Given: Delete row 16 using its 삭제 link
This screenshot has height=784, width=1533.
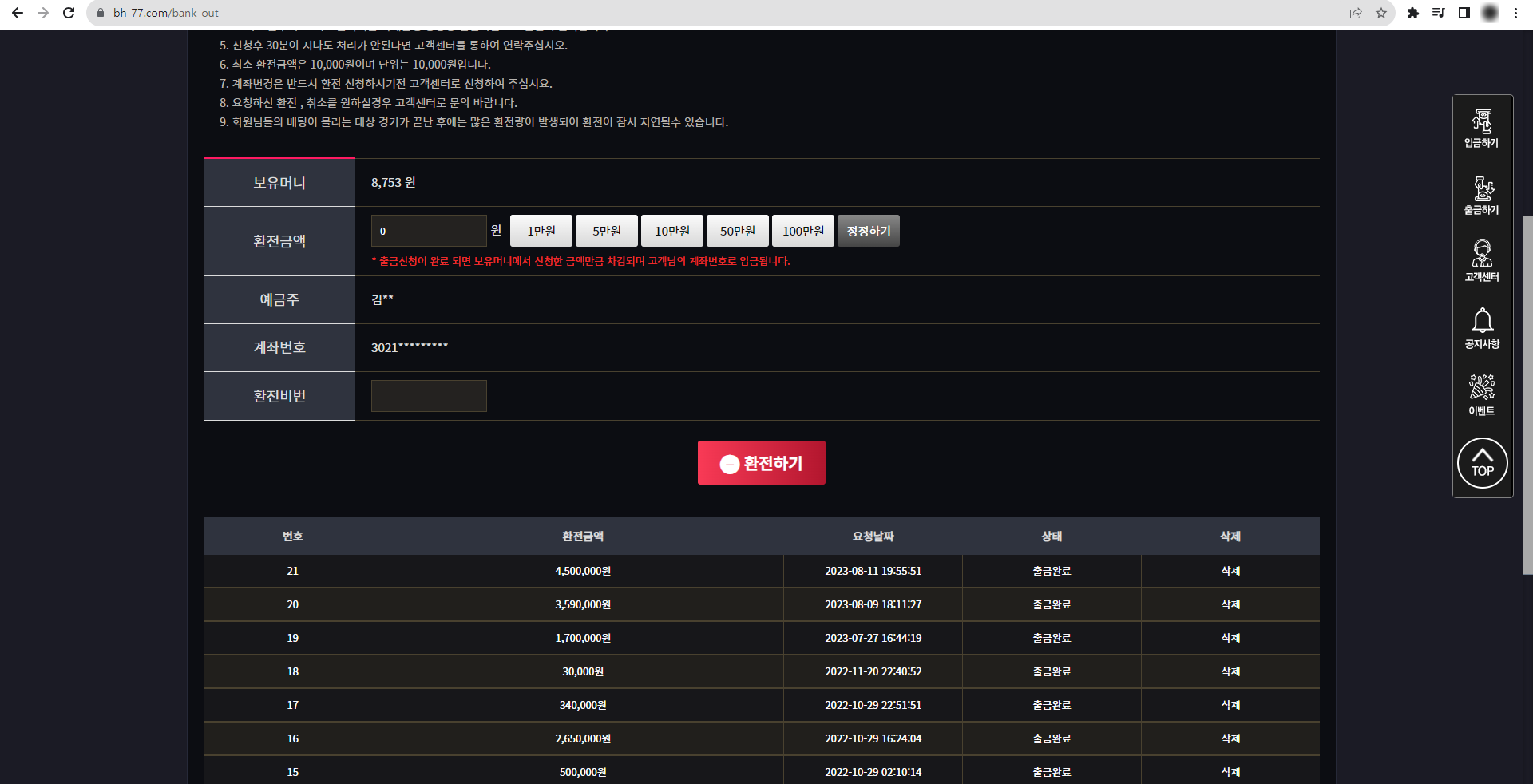Looking at the screenshot, I should coord(1230,738).
